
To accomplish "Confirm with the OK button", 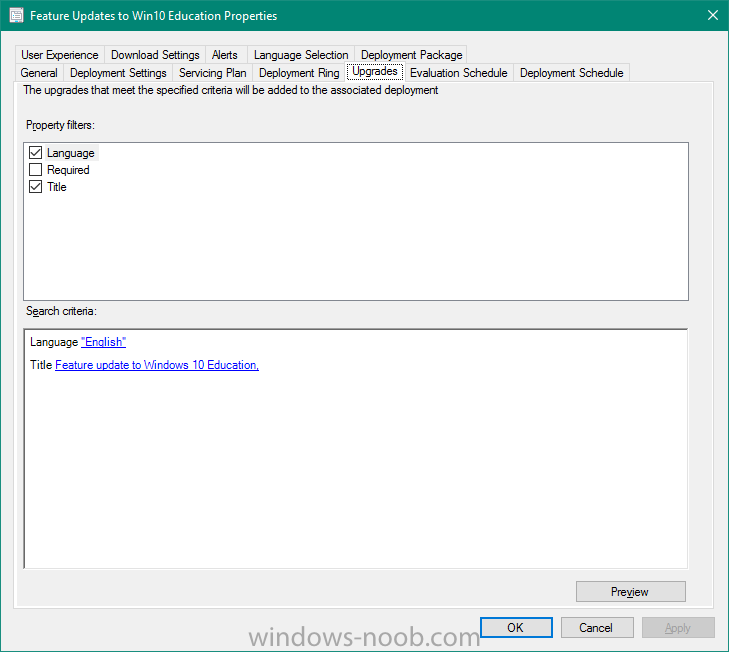I will tap(516, 627).
